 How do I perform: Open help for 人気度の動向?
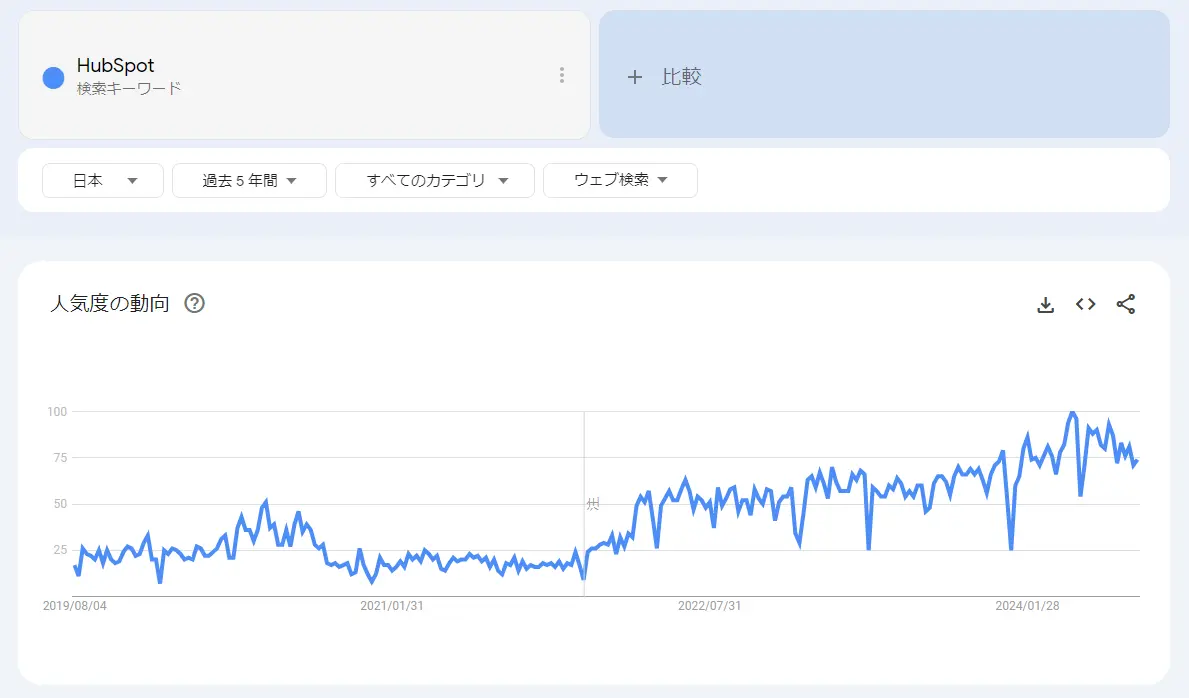[x=194, y=303]
